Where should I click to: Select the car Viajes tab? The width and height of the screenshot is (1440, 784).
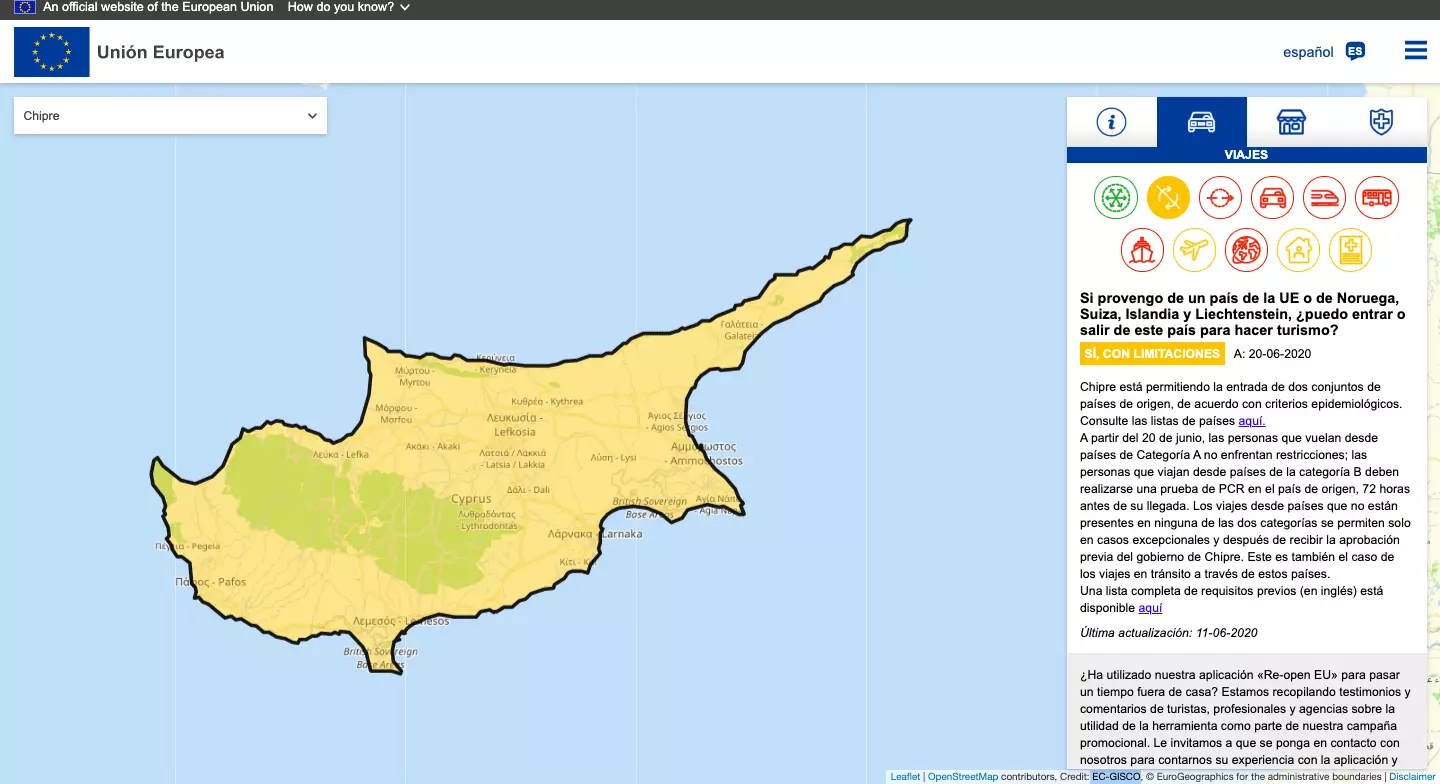click(x=1201, y=122)
